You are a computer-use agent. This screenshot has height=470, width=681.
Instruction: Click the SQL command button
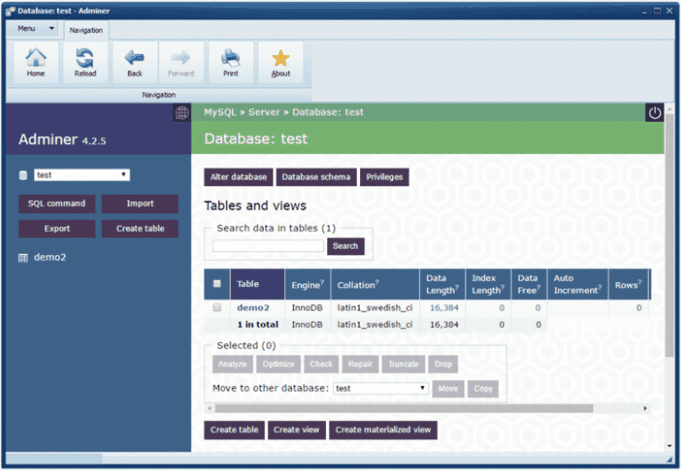(x=57, y=204)
